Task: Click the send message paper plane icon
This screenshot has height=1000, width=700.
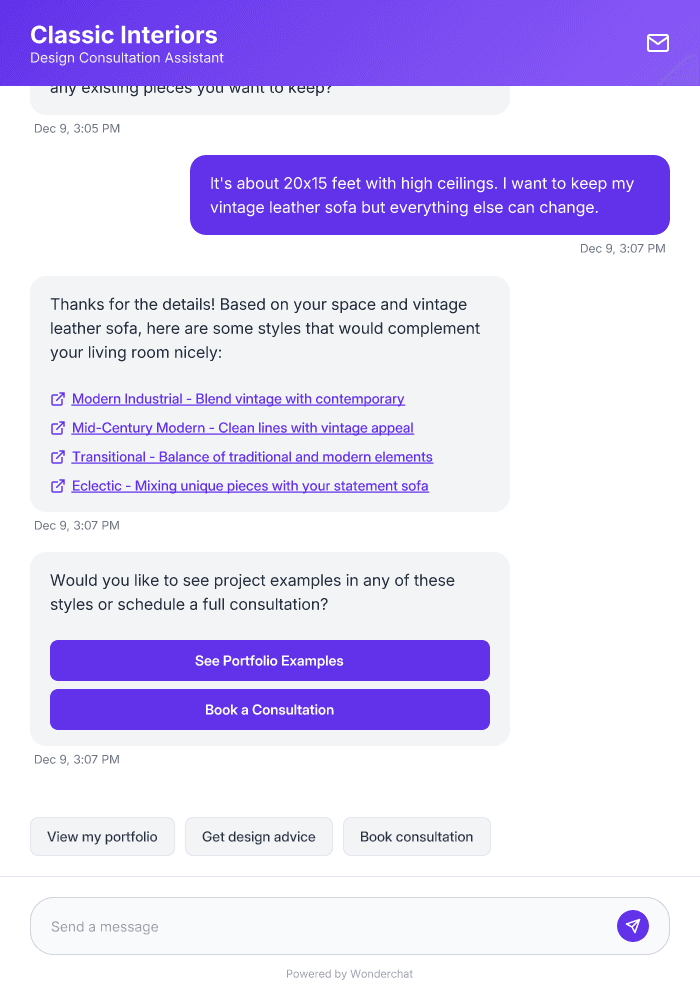Action: pos(633,925)
